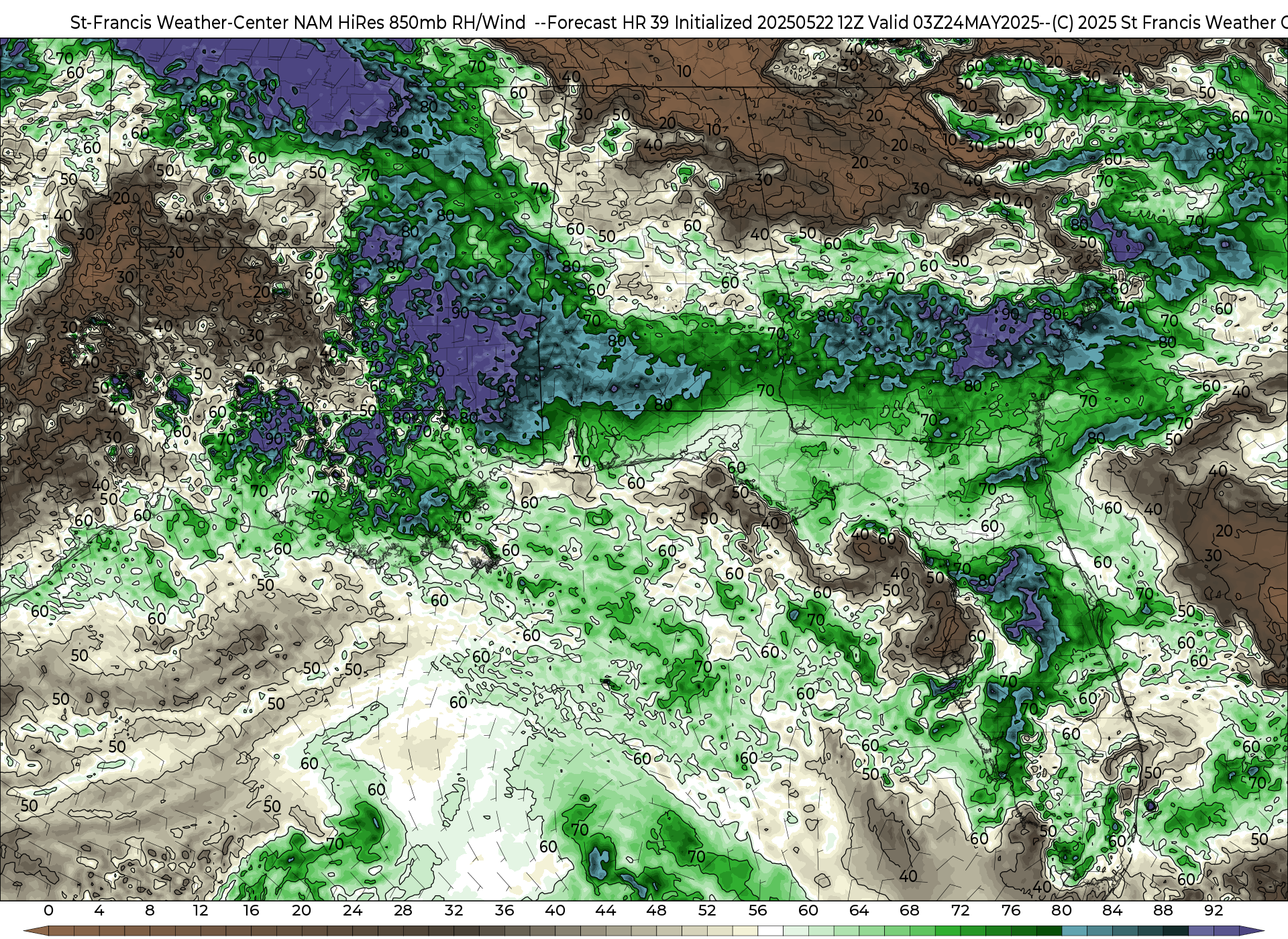Click the brown swatch beneath the 0 label
Image resolution: width=1288 pixels, height=939 pixels.
pos(61,931)
